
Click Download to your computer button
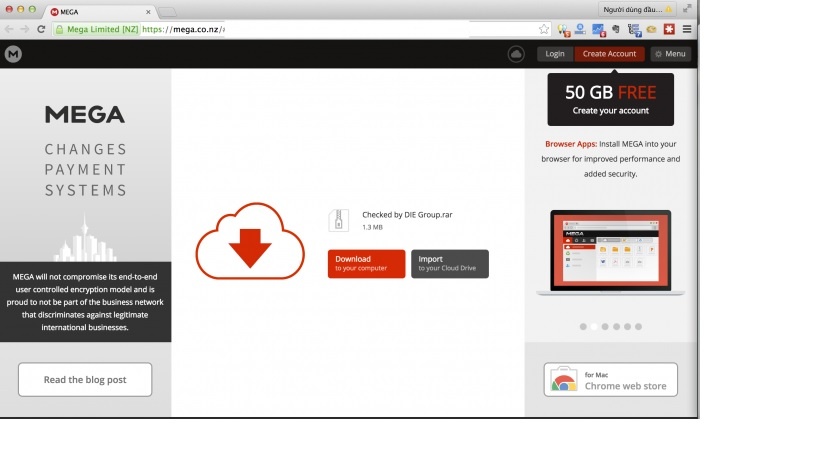(366, 264)
